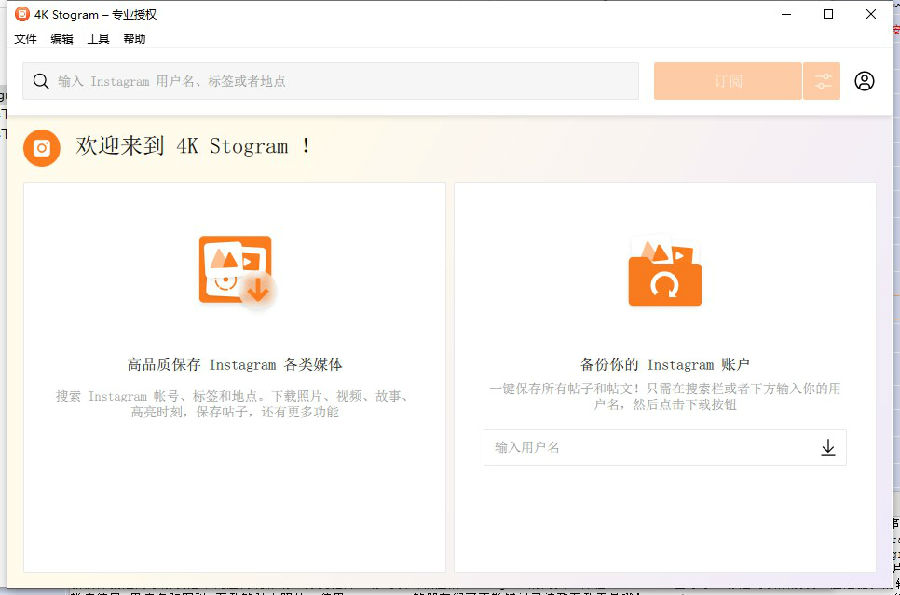Open the 帮助 menu
900x595 pixels.
click(135, 39)
